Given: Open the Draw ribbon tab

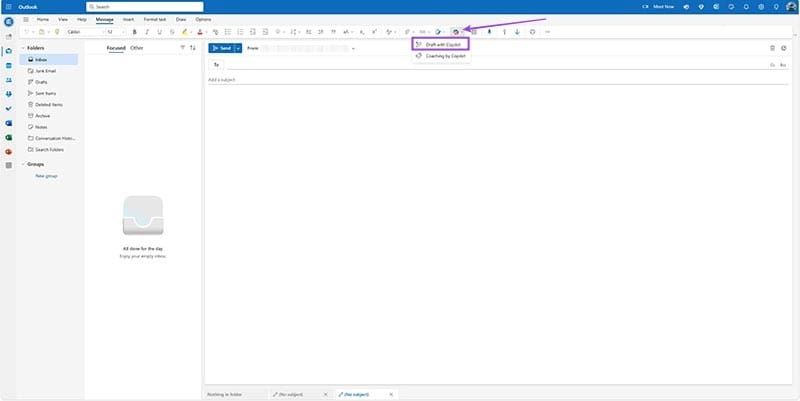Looking at the screenshot, I should [x=181, y=19].
